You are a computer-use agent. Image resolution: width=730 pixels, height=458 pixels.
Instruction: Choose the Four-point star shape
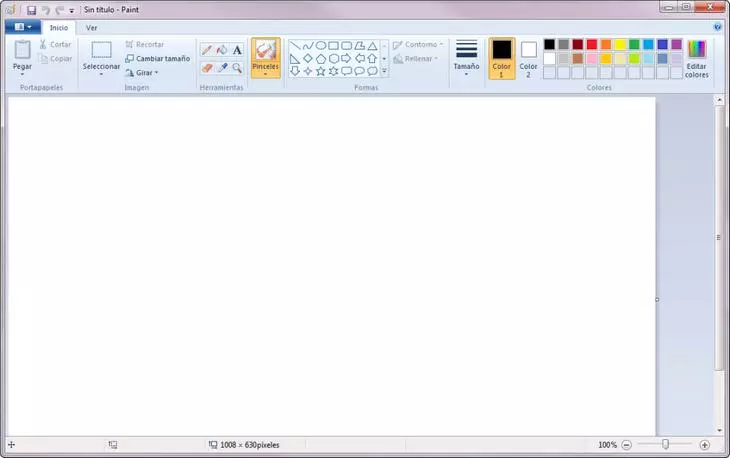pyautogui.click(x=308, y=71)
